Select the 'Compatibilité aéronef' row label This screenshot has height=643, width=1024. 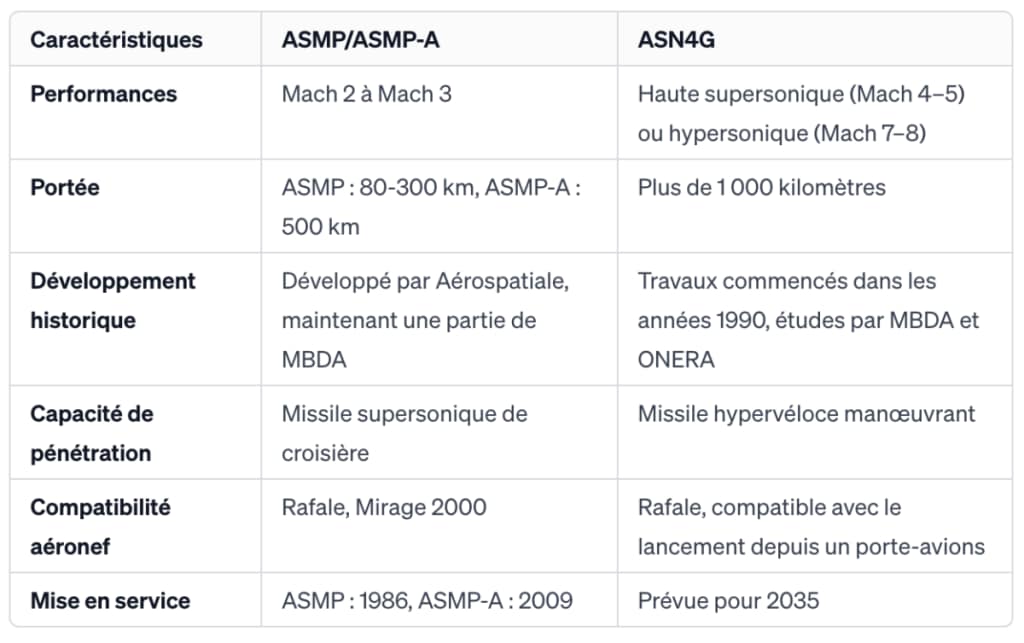pos(100,527)
